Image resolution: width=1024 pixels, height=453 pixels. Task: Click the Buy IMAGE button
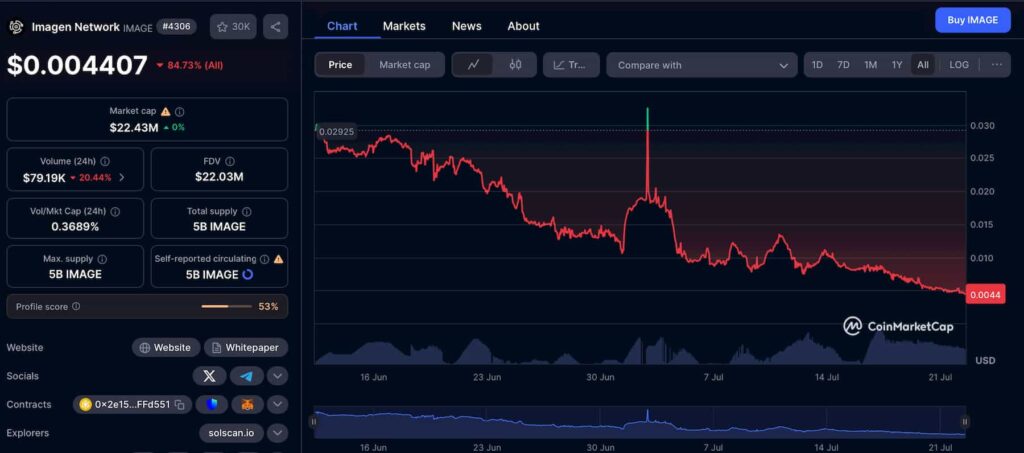972,20
